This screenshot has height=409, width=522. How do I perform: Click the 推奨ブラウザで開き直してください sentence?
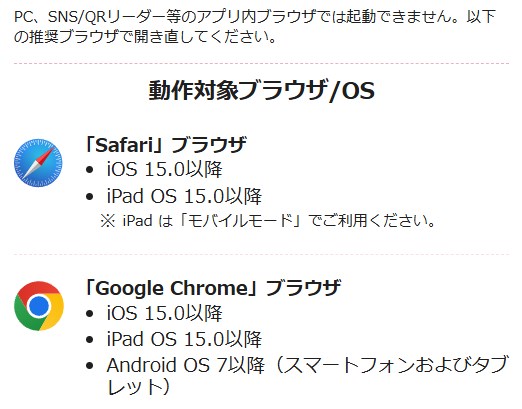(x=146, y=36)
